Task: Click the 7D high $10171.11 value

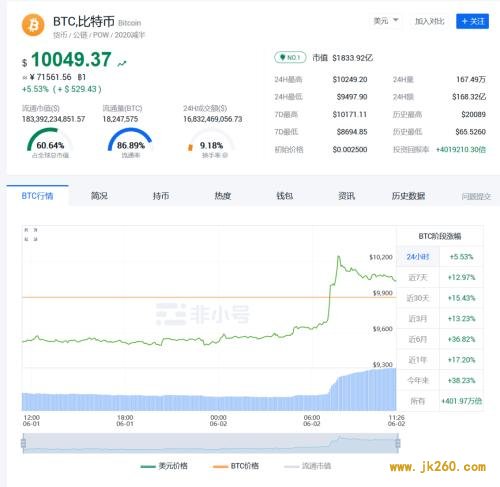Action: pyautogui.click(x=350, y=114)
